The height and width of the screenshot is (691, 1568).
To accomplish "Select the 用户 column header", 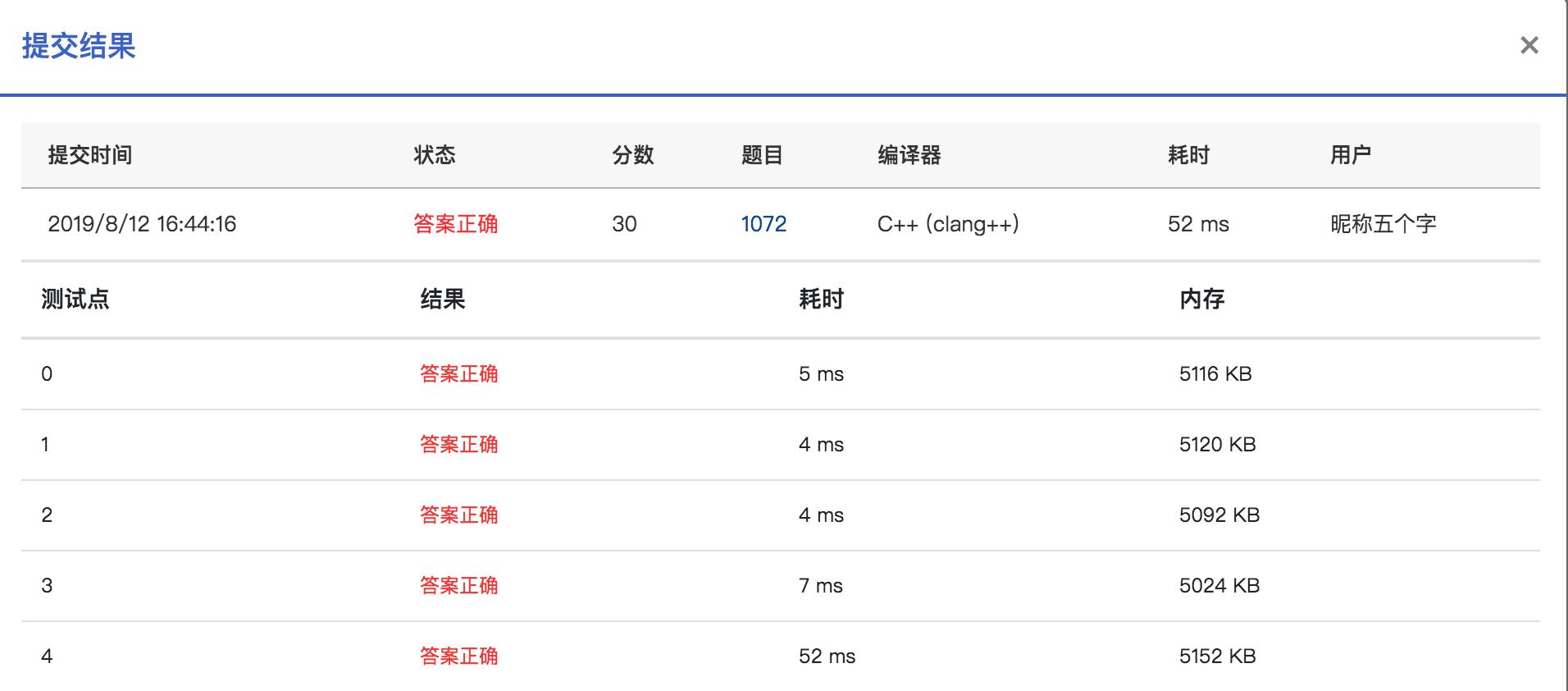I will pyautogui.click(x=1351, y=155).
